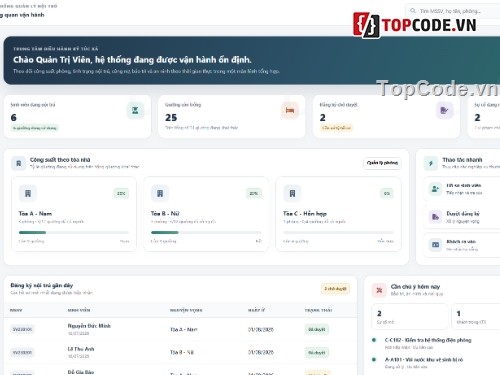The image size is (500, 375).
Task: Click the green status badge in Lê Thu Anh row
Action: point(317,352)
